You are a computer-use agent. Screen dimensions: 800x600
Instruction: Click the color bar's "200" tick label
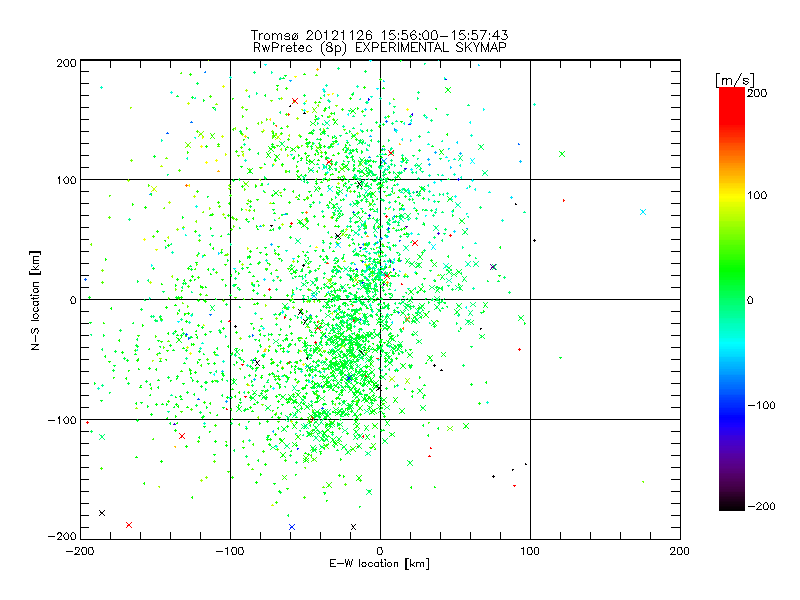click(x=757, y=93)
